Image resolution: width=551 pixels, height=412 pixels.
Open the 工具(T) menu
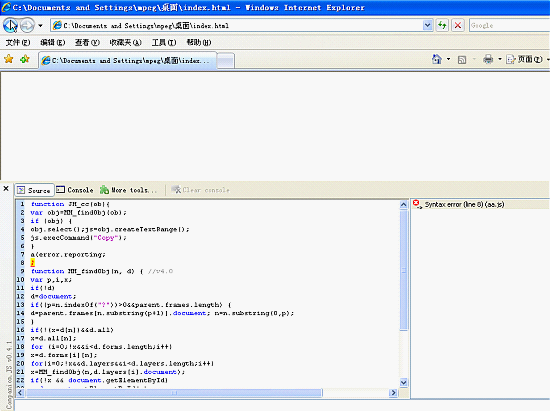pyautogui.click(x=164, y=43)
